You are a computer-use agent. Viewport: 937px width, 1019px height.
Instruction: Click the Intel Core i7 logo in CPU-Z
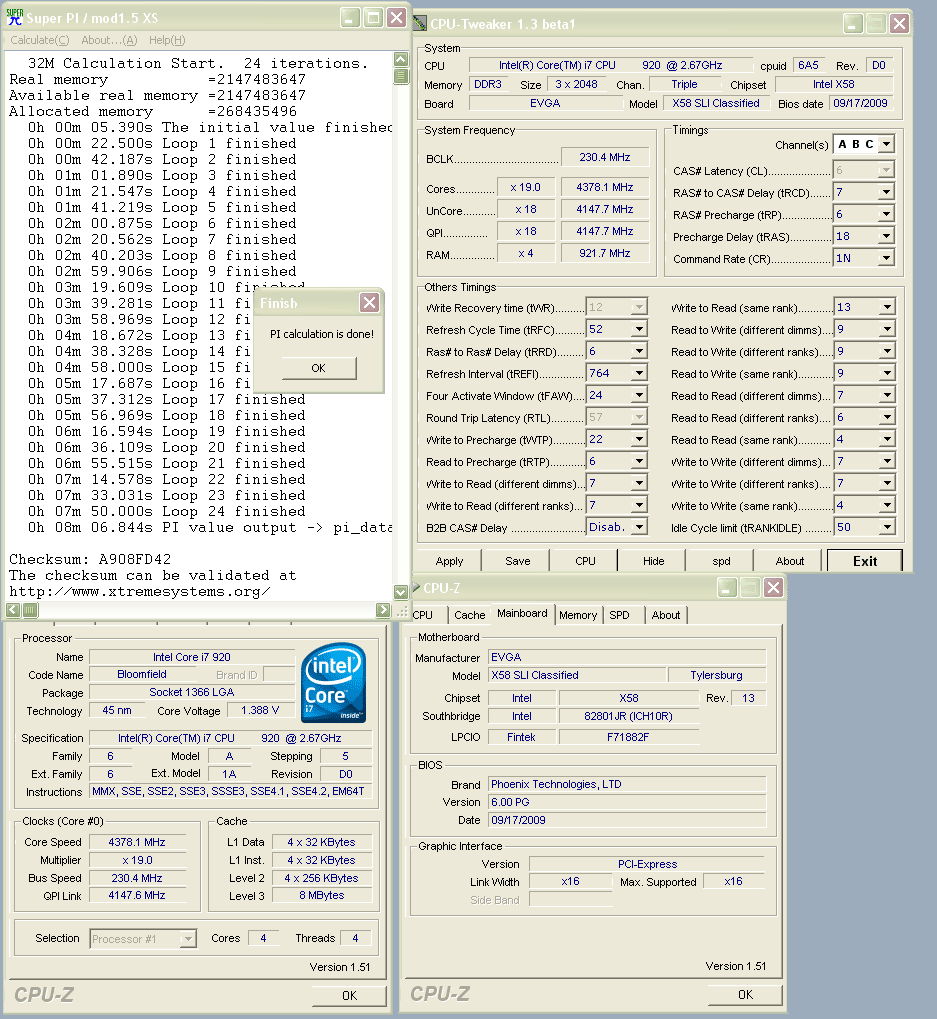click(x=334, y=683)
